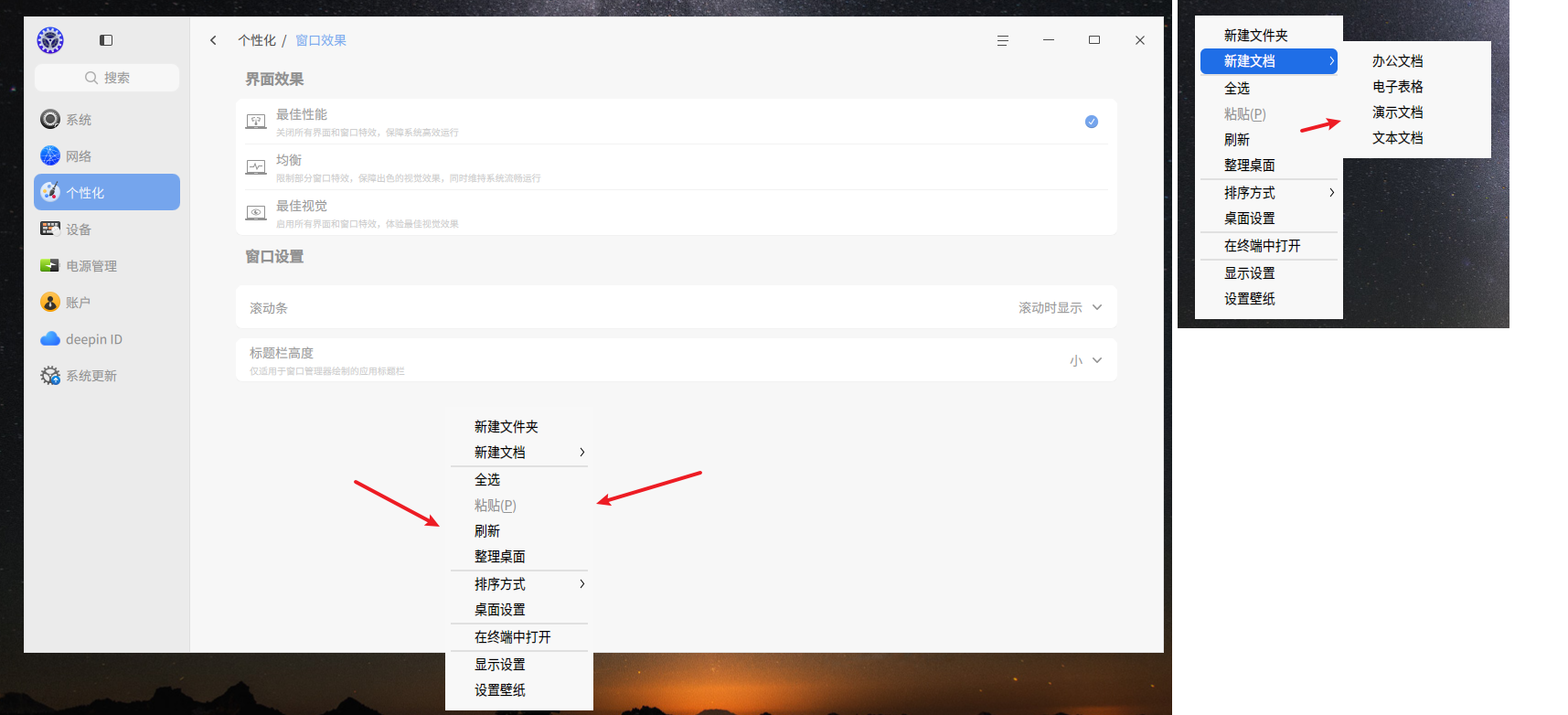Screen dimensions: 1568x715
Task: Expand 排序方式 in the lower context menu
Action: point(519,584)
